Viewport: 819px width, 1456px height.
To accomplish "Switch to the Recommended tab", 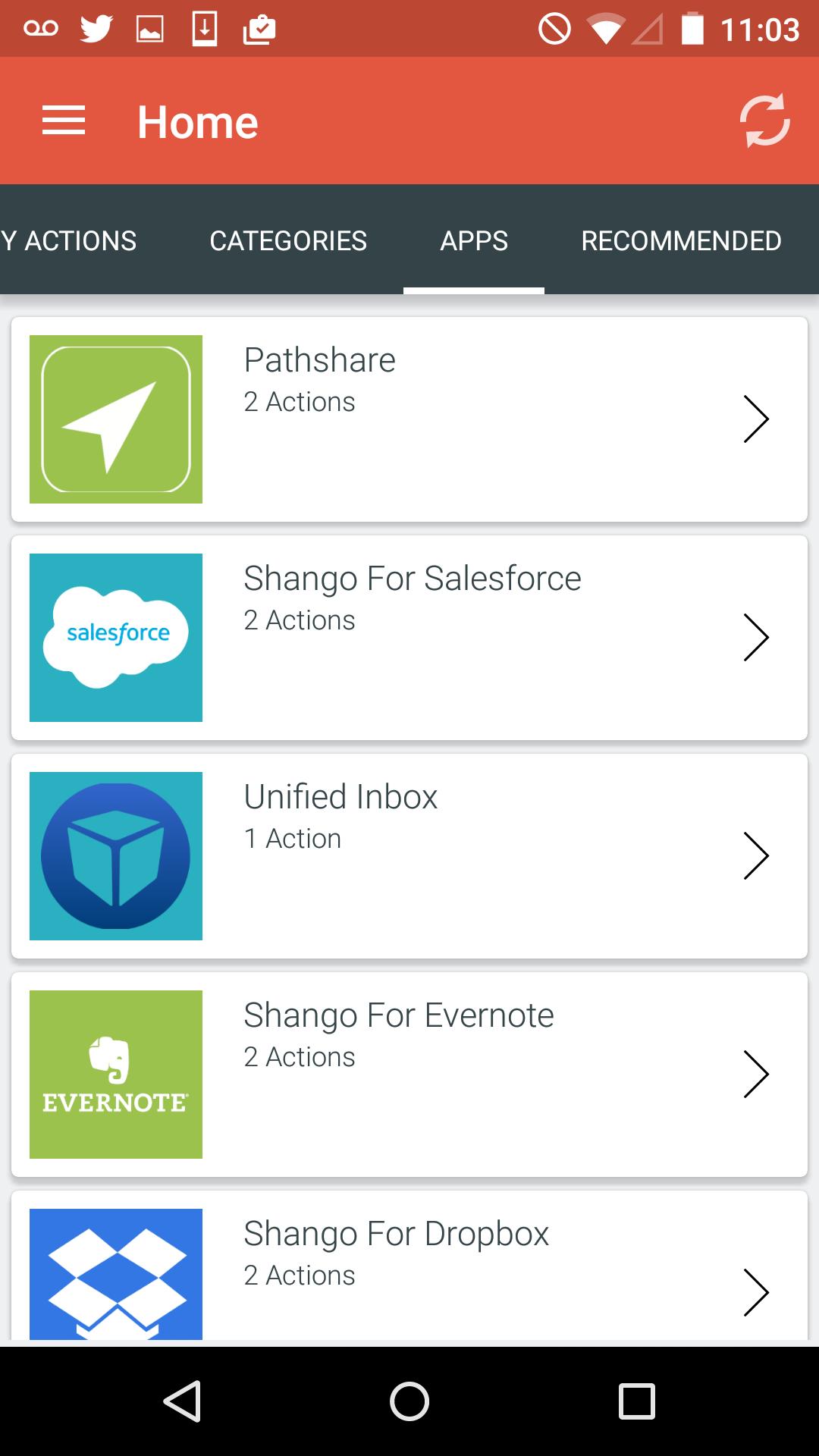I will (681, 241).
